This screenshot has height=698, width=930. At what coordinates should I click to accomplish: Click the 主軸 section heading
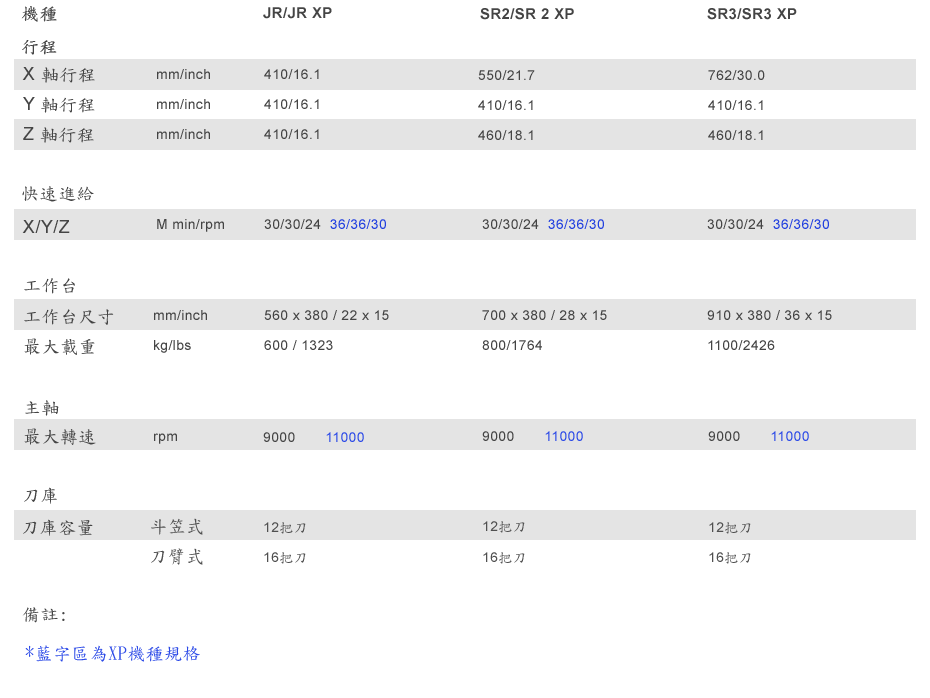pyautogui.click(x=42, y=407)
